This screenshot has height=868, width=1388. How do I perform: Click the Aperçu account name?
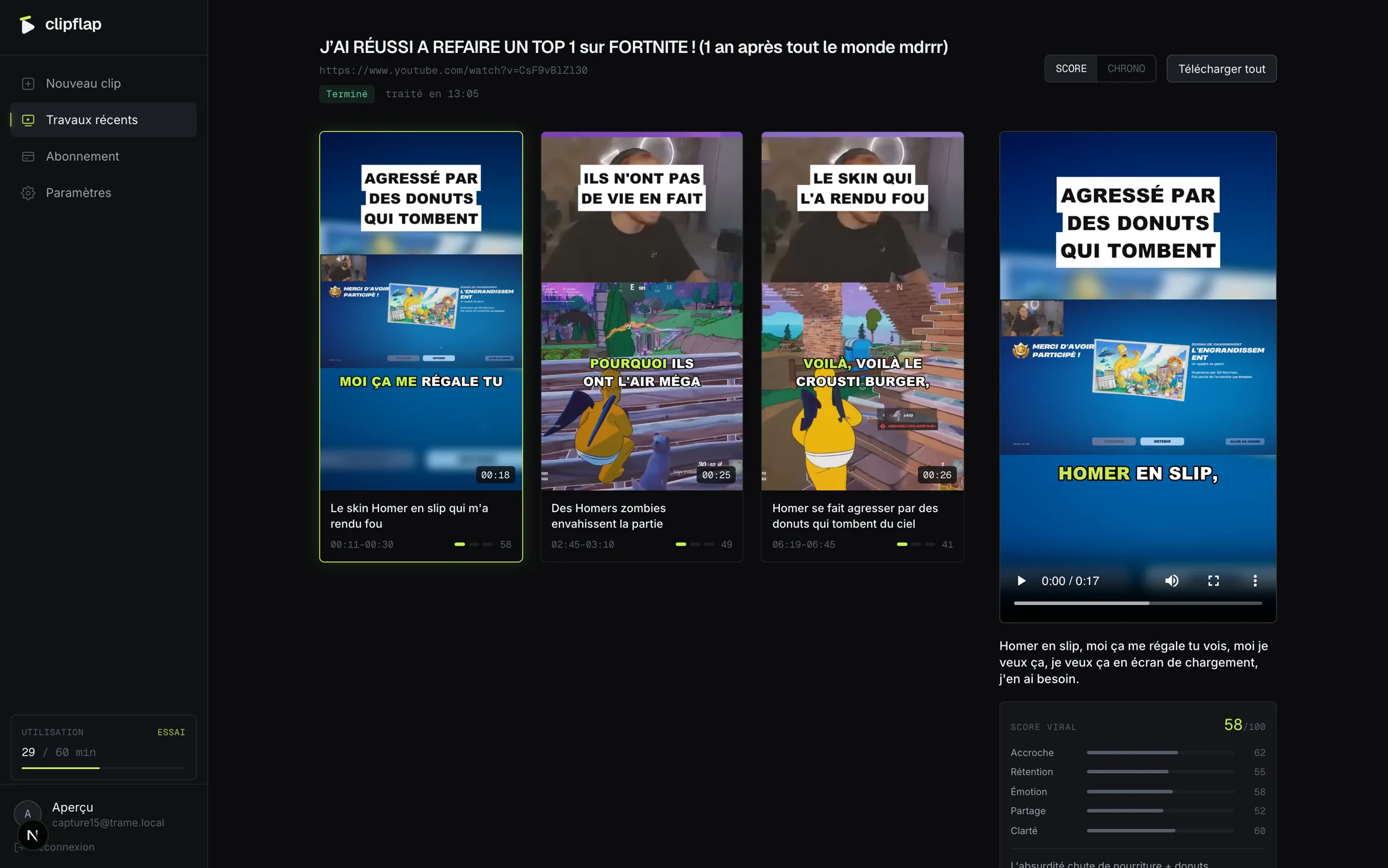click(73, 807)
